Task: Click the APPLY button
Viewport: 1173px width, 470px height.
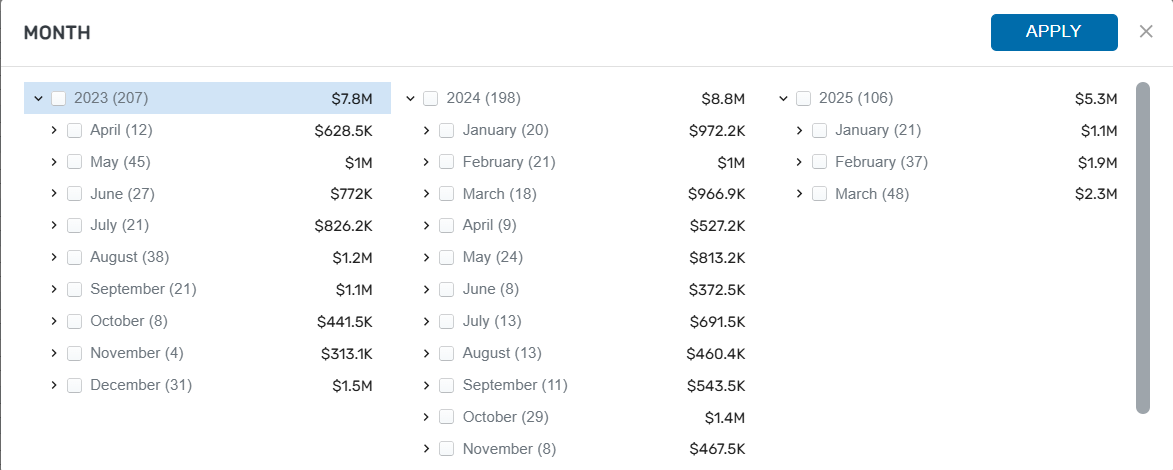Action: (x=1053, y=32)
